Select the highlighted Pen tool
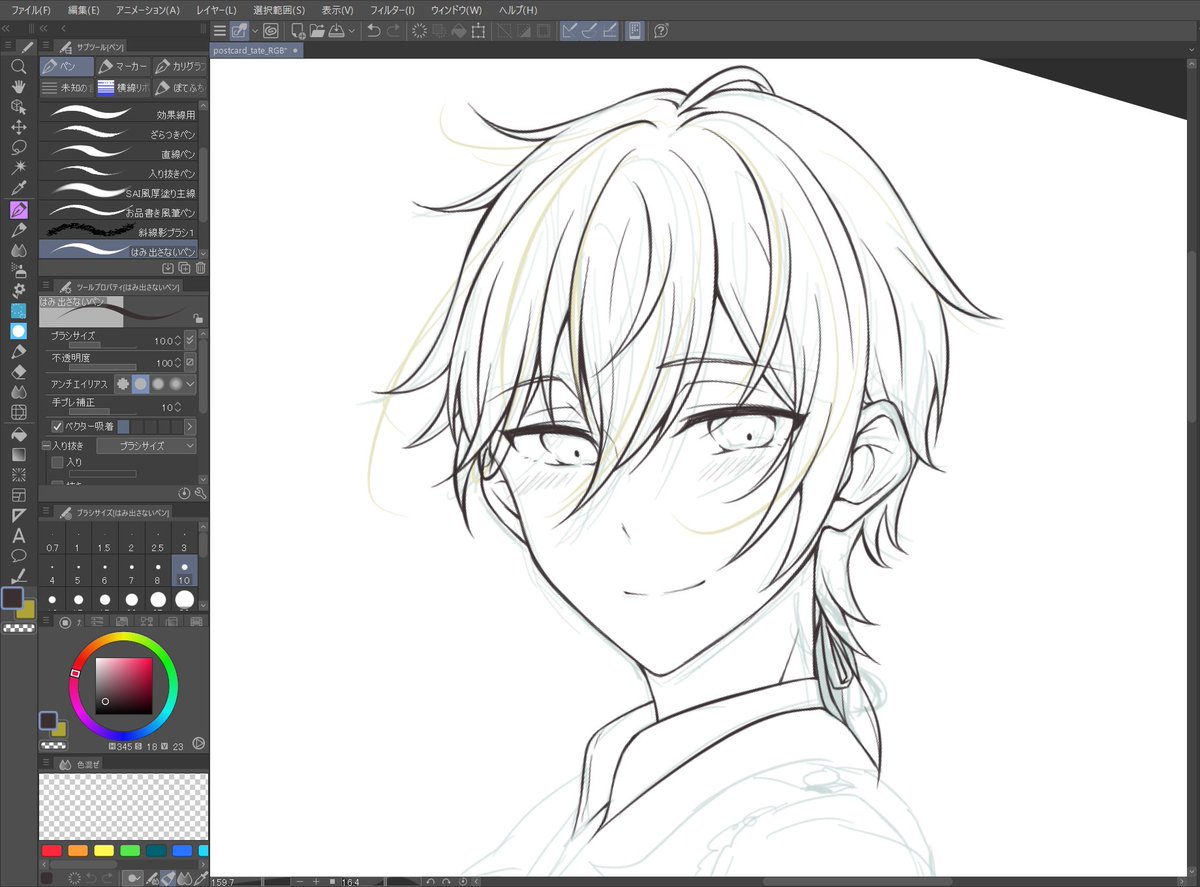The width and height of the screenshot is (1200, 887). pos(18,210)
